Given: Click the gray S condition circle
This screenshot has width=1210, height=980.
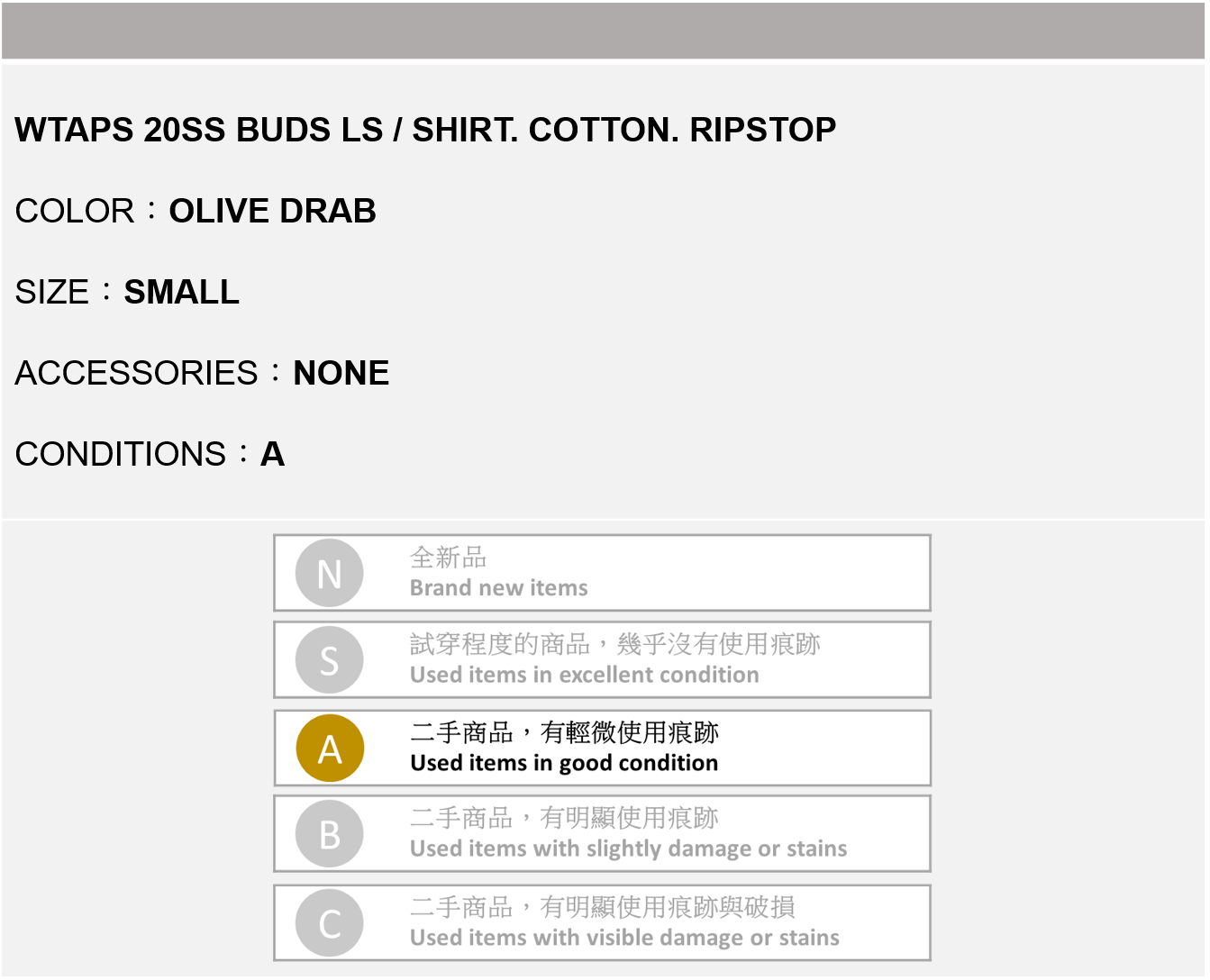Looking at the screenshot, I should pyautogui.click(x=330, y=660).
